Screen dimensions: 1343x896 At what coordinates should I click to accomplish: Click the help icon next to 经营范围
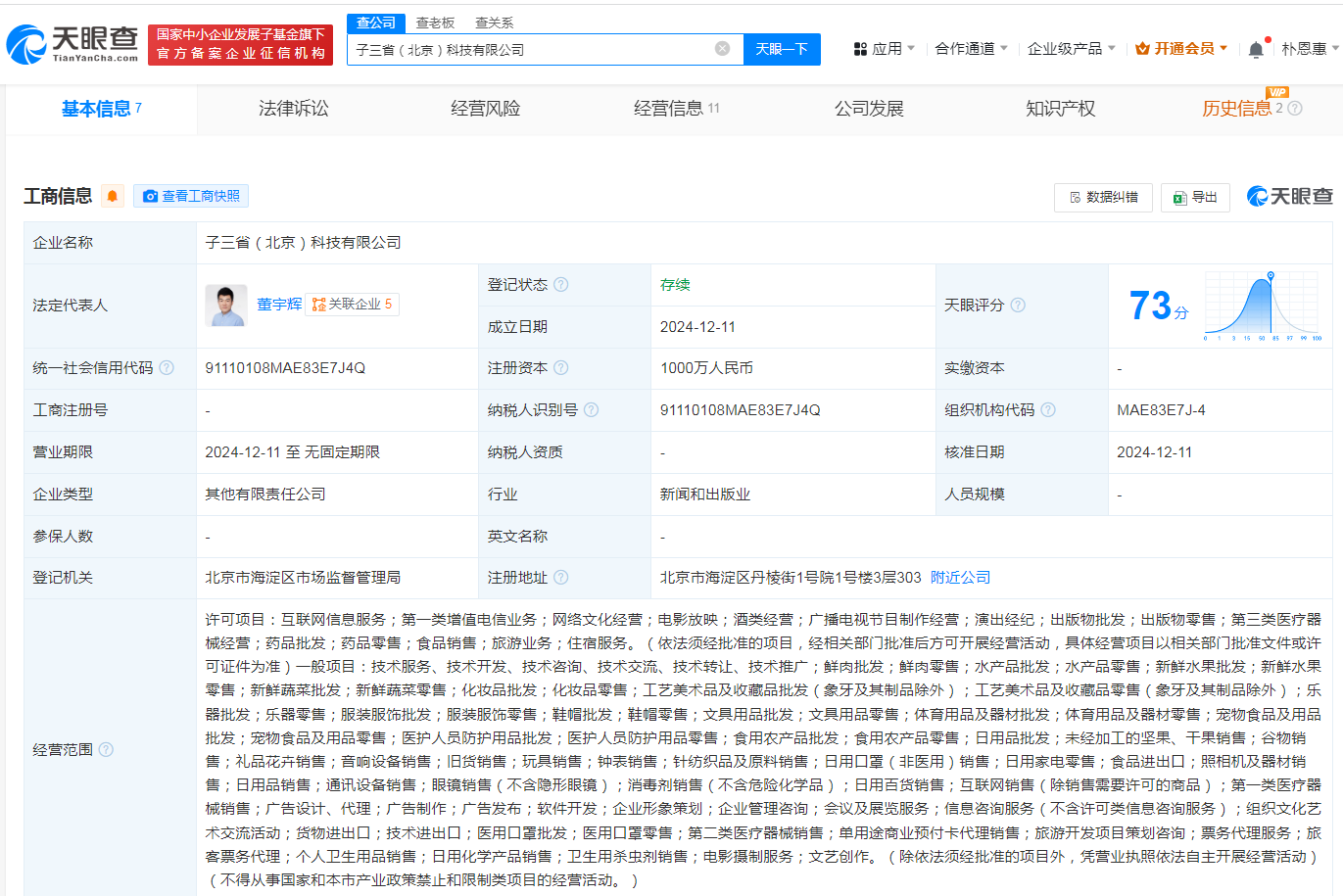pos(106,750)
